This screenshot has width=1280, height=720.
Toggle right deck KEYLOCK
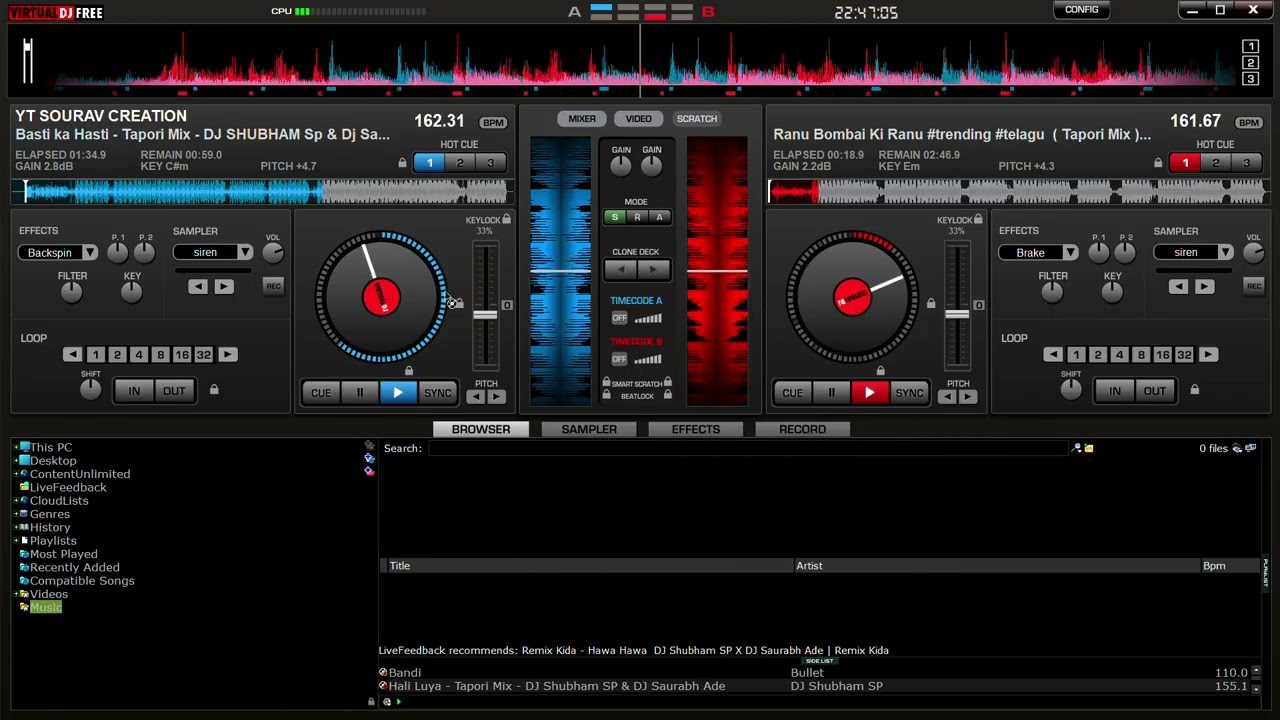978,220
